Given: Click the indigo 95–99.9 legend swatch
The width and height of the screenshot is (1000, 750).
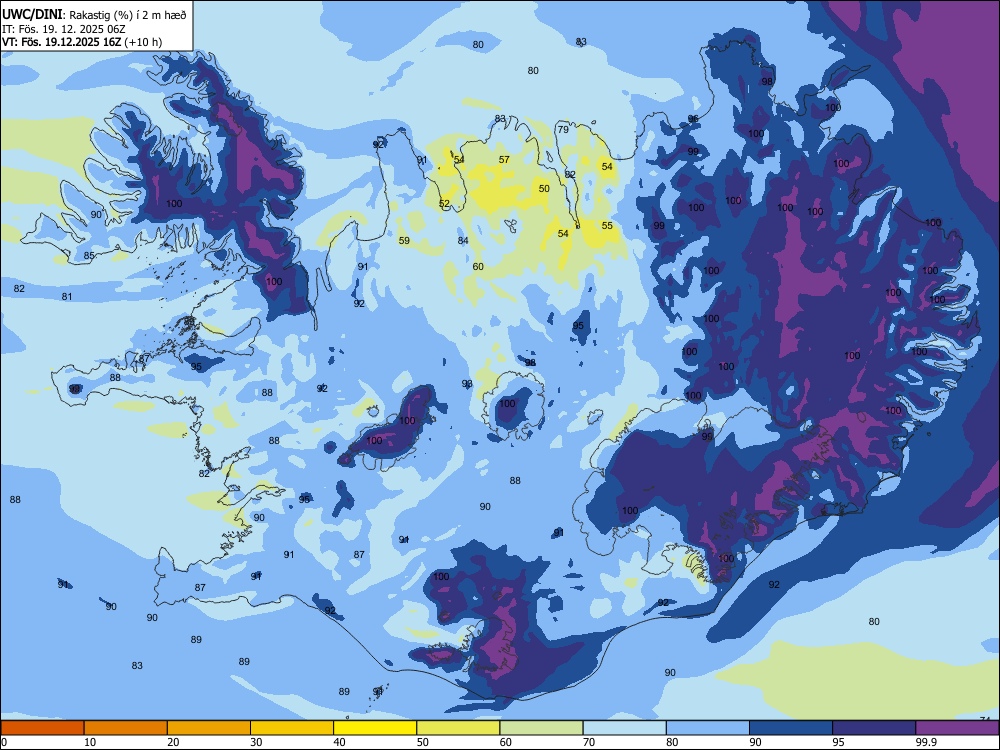Looking at the screenshot, I should tap(874, 728).
